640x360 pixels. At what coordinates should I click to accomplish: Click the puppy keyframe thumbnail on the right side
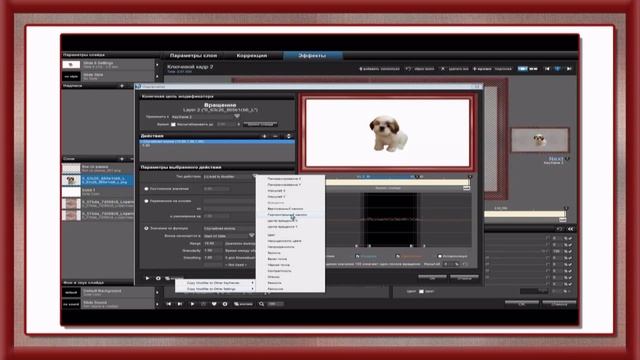(x=540, y=140)
